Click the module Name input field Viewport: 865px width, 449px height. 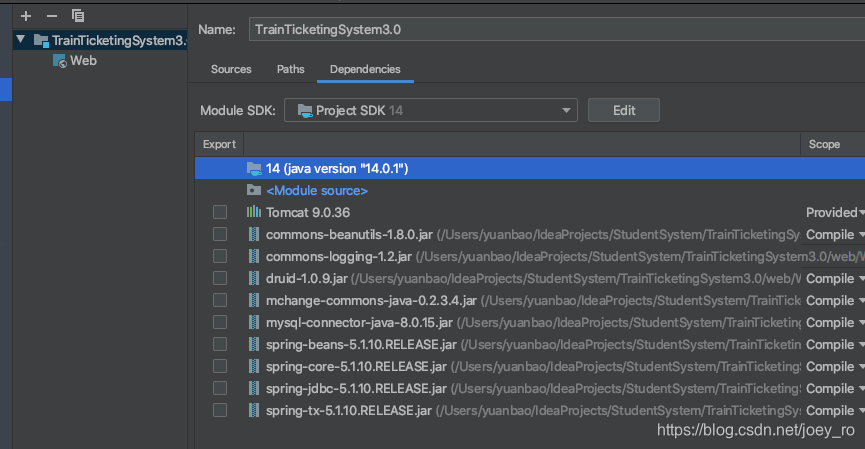(x=557, y=29)
